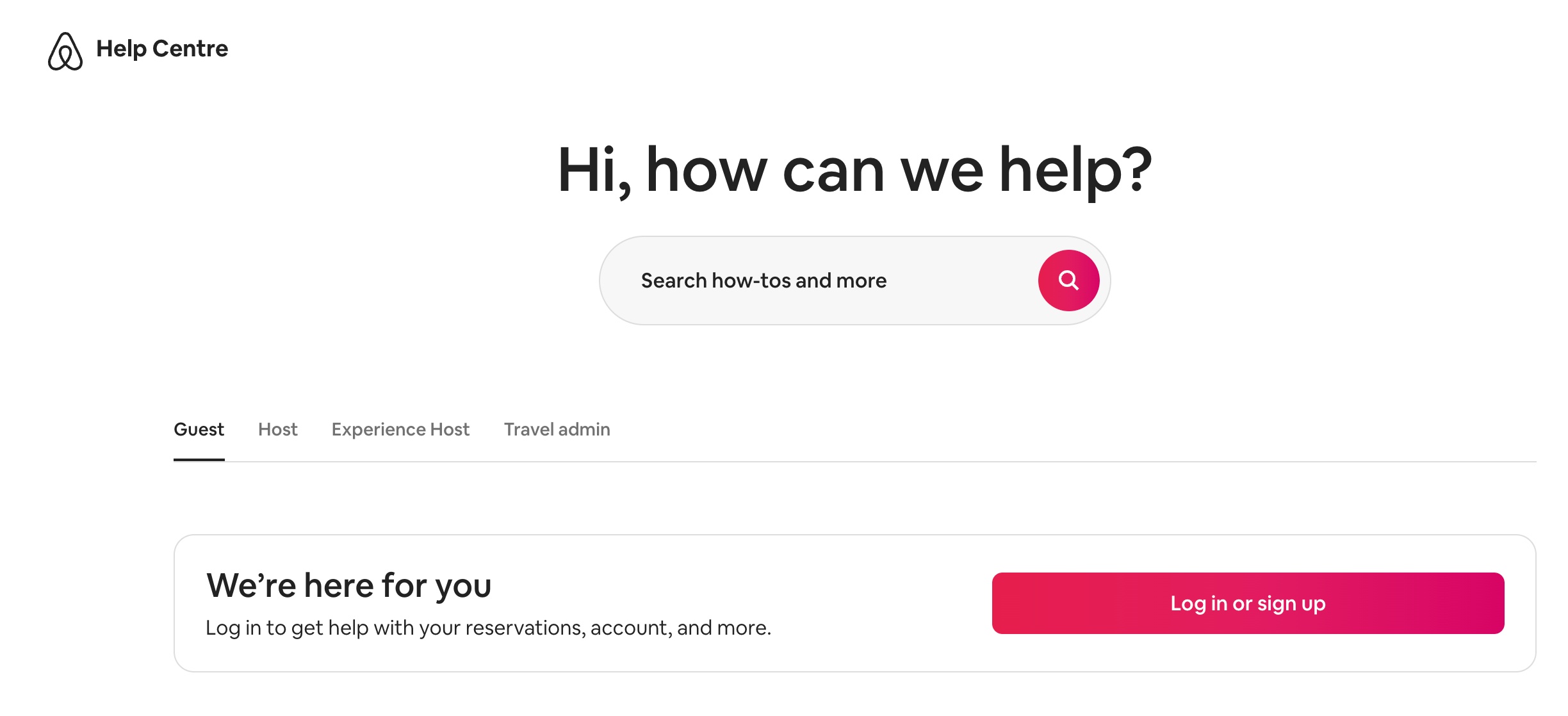This screenshot has width=1568, height=716.
Task: Click the Hi, how can we help? heading
Action: tap(854, 170)
